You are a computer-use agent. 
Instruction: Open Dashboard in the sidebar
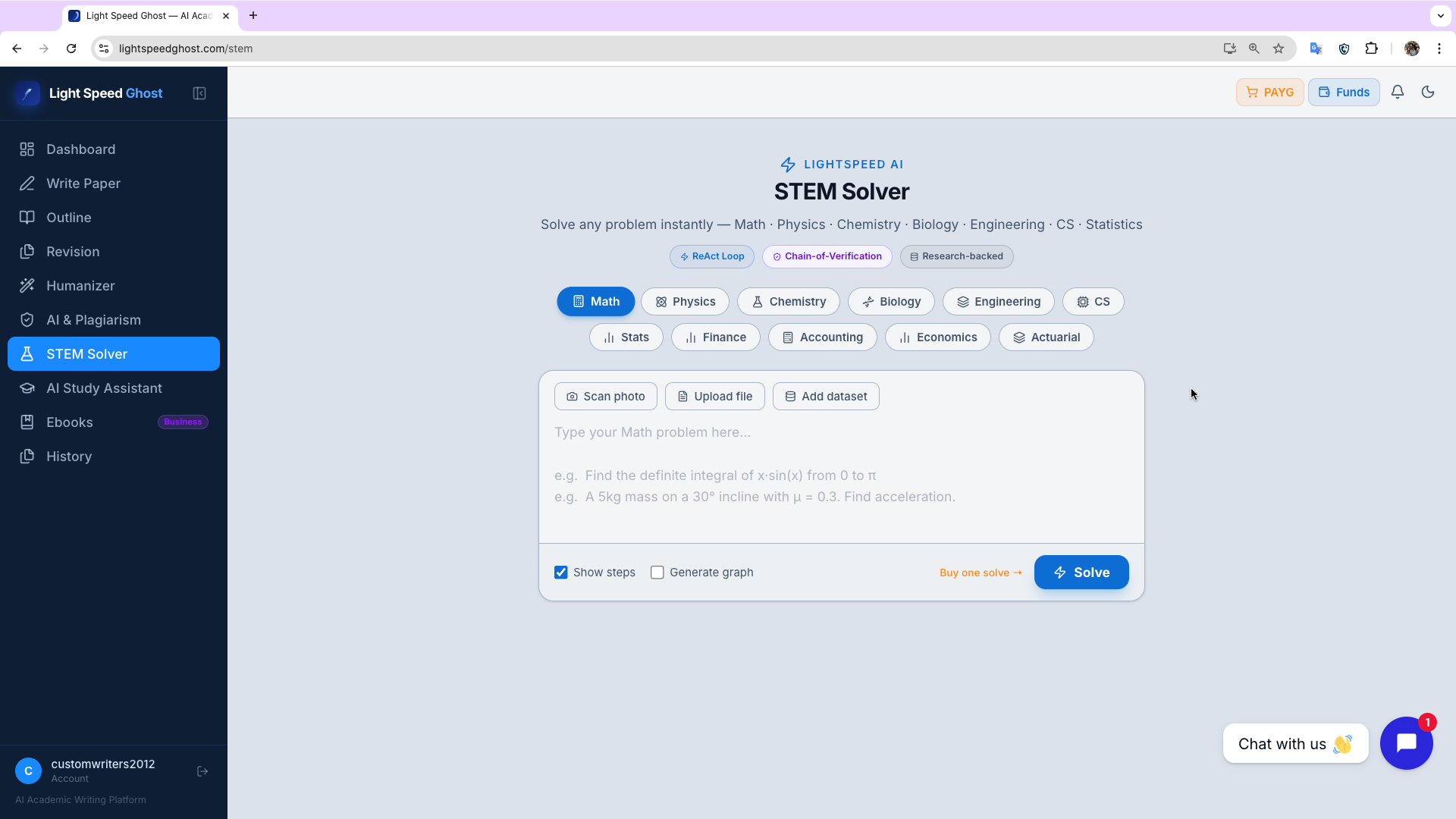(114, 149)
